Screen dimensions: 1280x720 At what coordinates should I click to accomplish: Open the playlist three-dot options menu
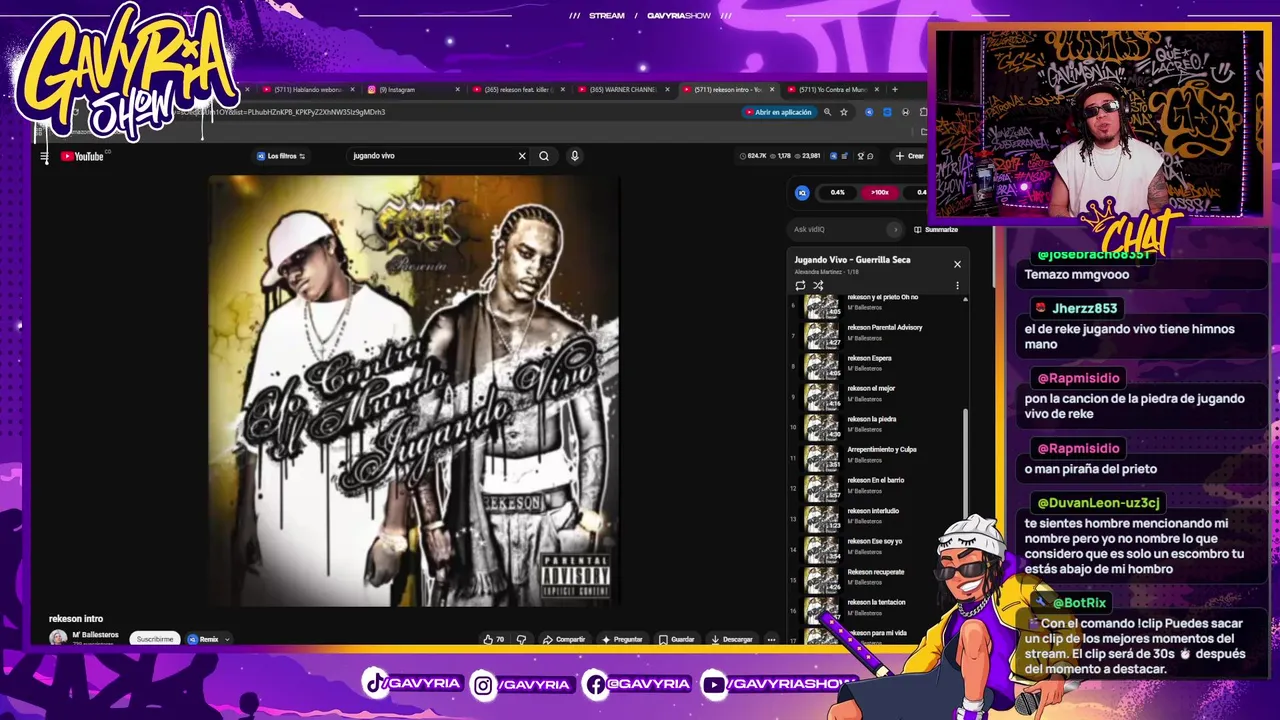[957, 285]
